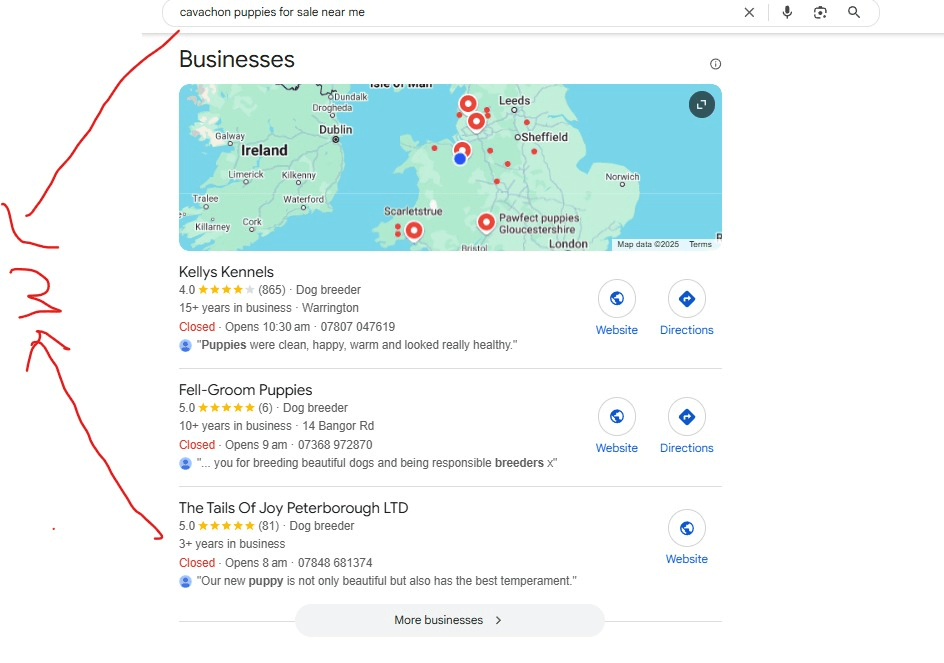The image size is (944, 663).
Task: Click the review about responsible breeders
Action: 377,463
